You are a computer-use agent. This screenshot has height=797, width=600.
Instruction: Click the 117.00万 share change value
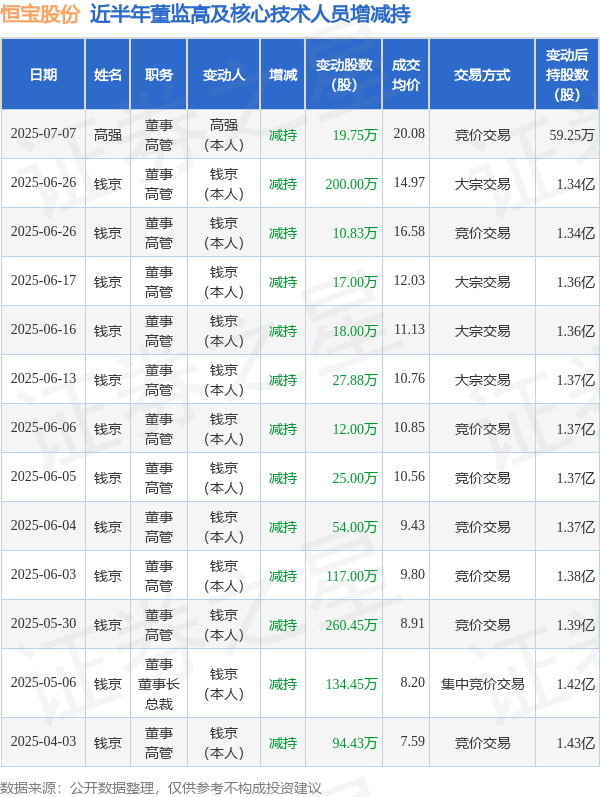point(351,576)
